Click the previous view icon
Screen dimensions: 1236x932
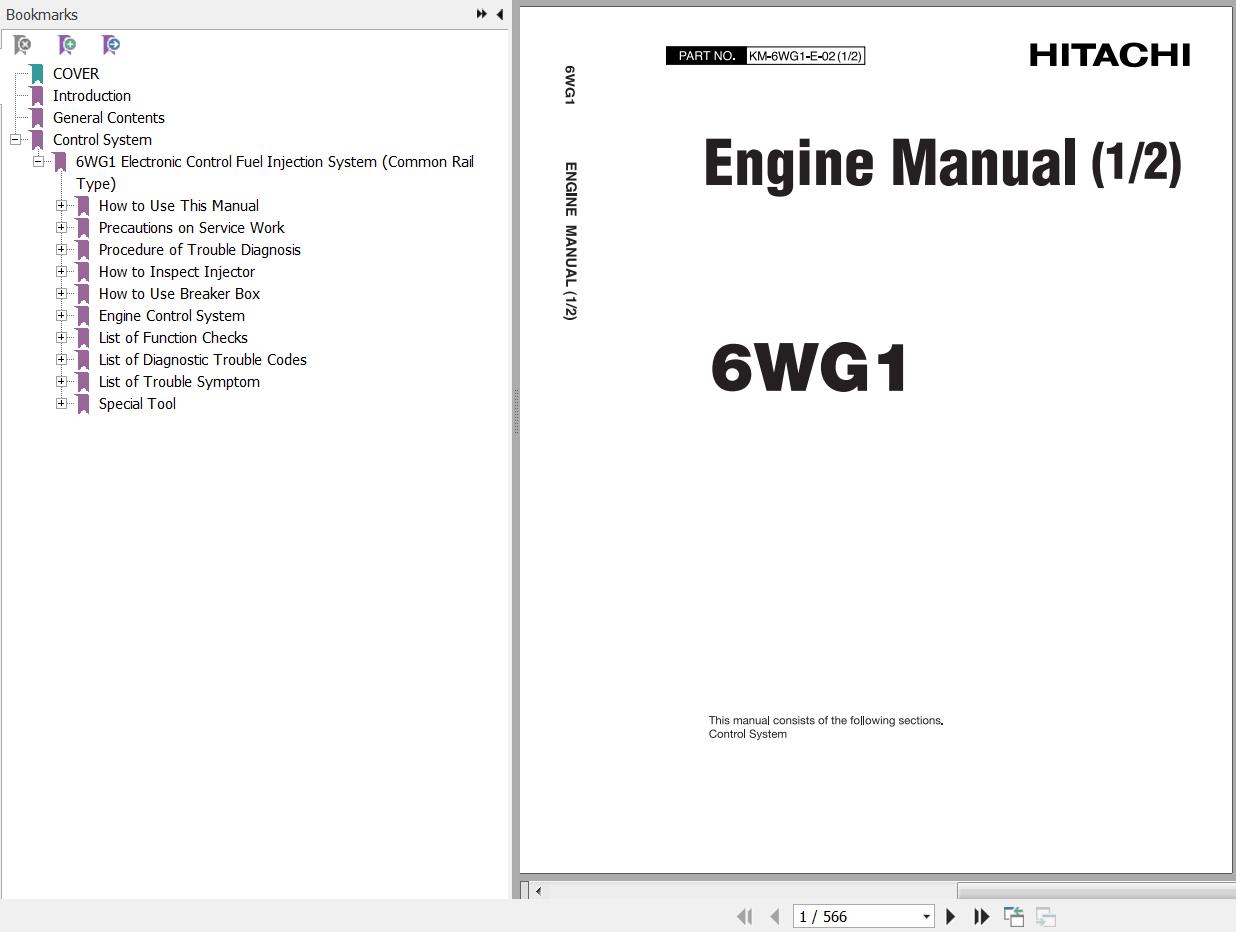1014,916
